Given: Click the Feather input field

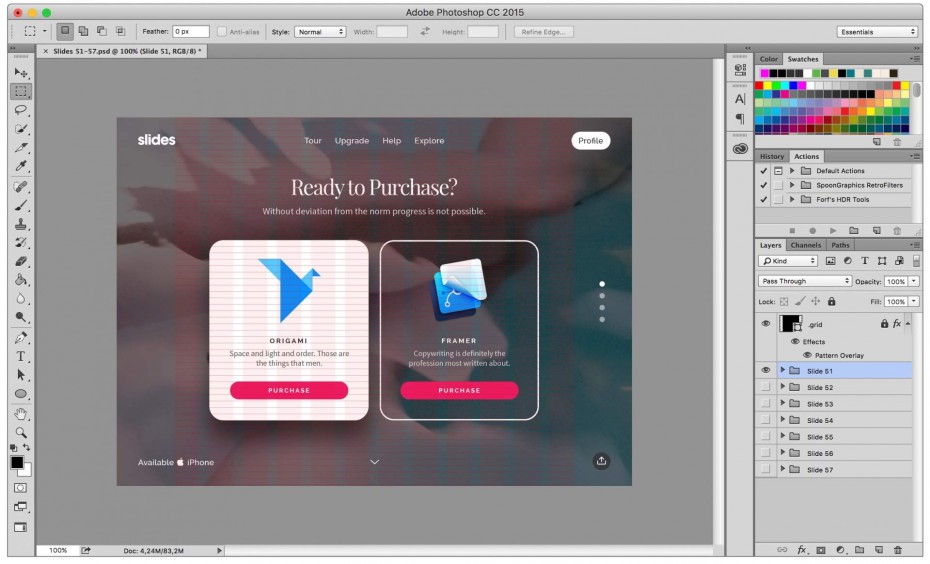Looking at the screenshot, I should (191, 31).
